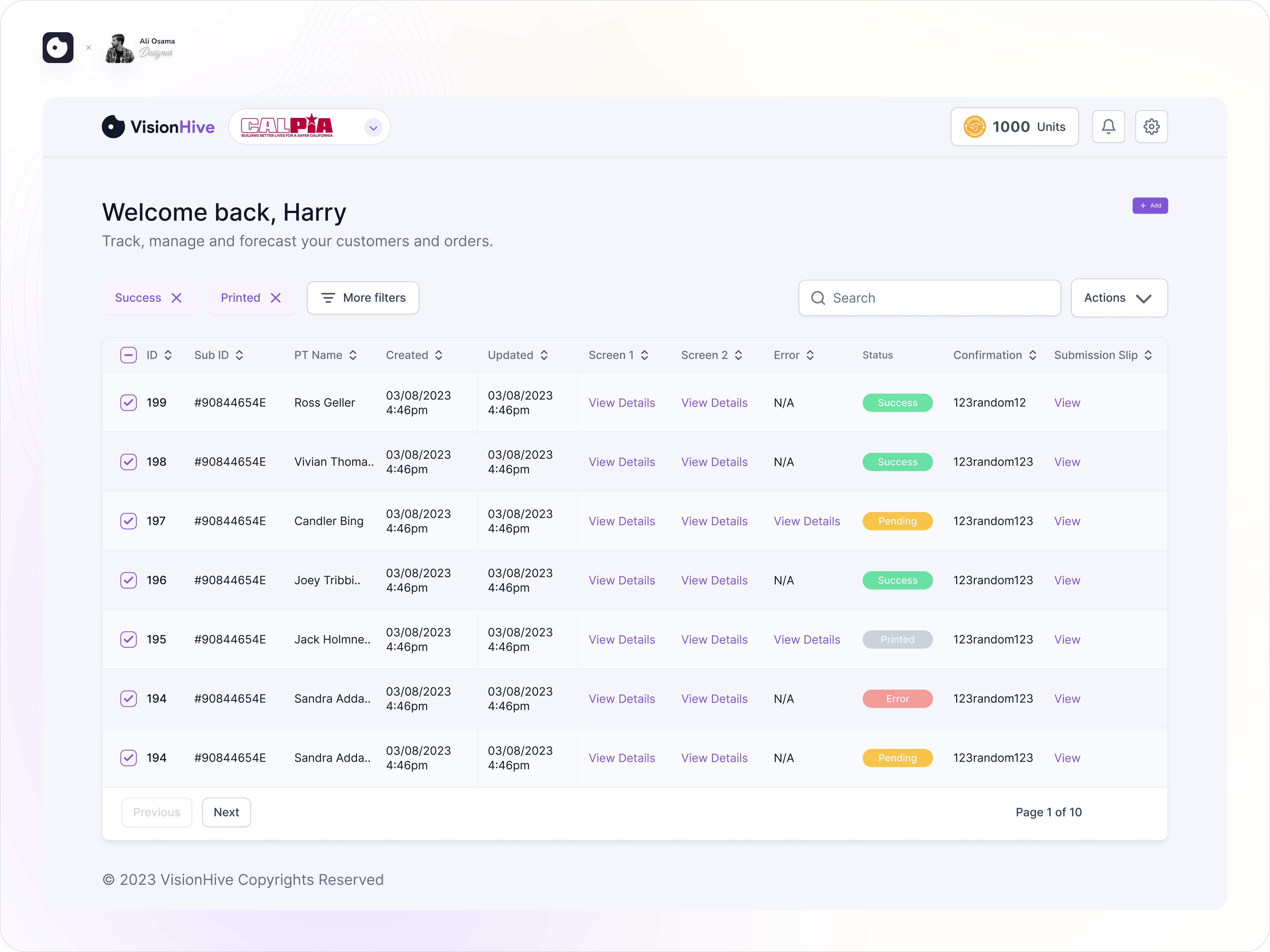Uncheck row 199 Ross Geller
The image size is (1270, 952).
click(129, 403)
